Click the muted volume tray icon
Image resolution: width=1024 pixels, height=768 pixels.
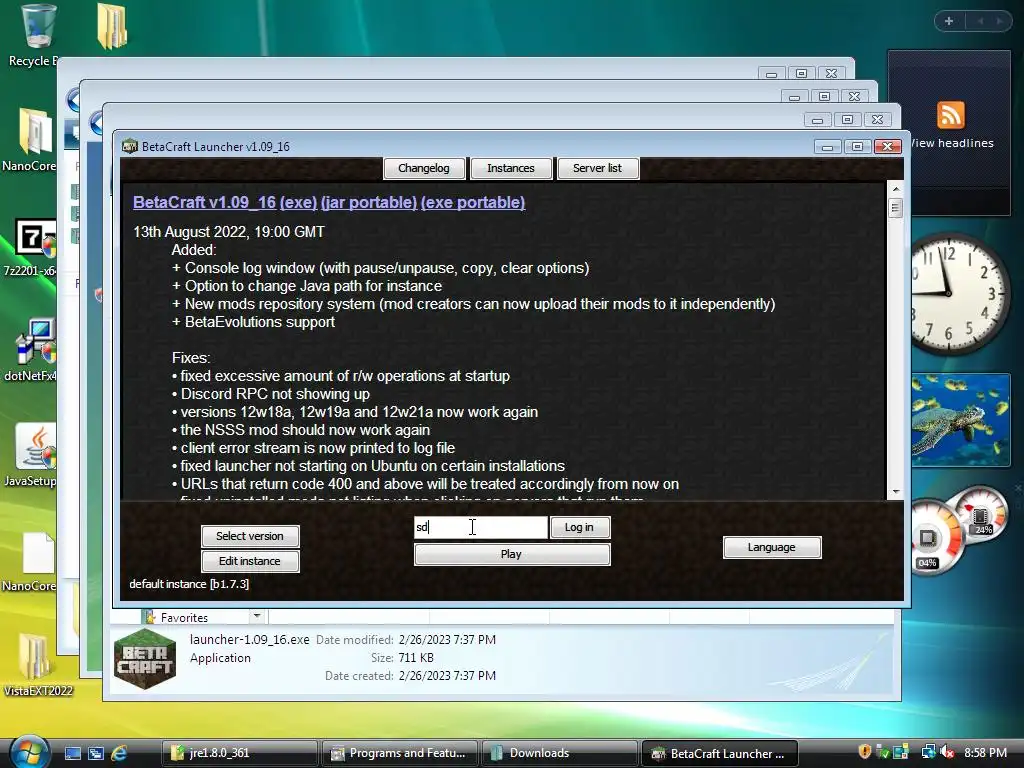pos(946,752)
